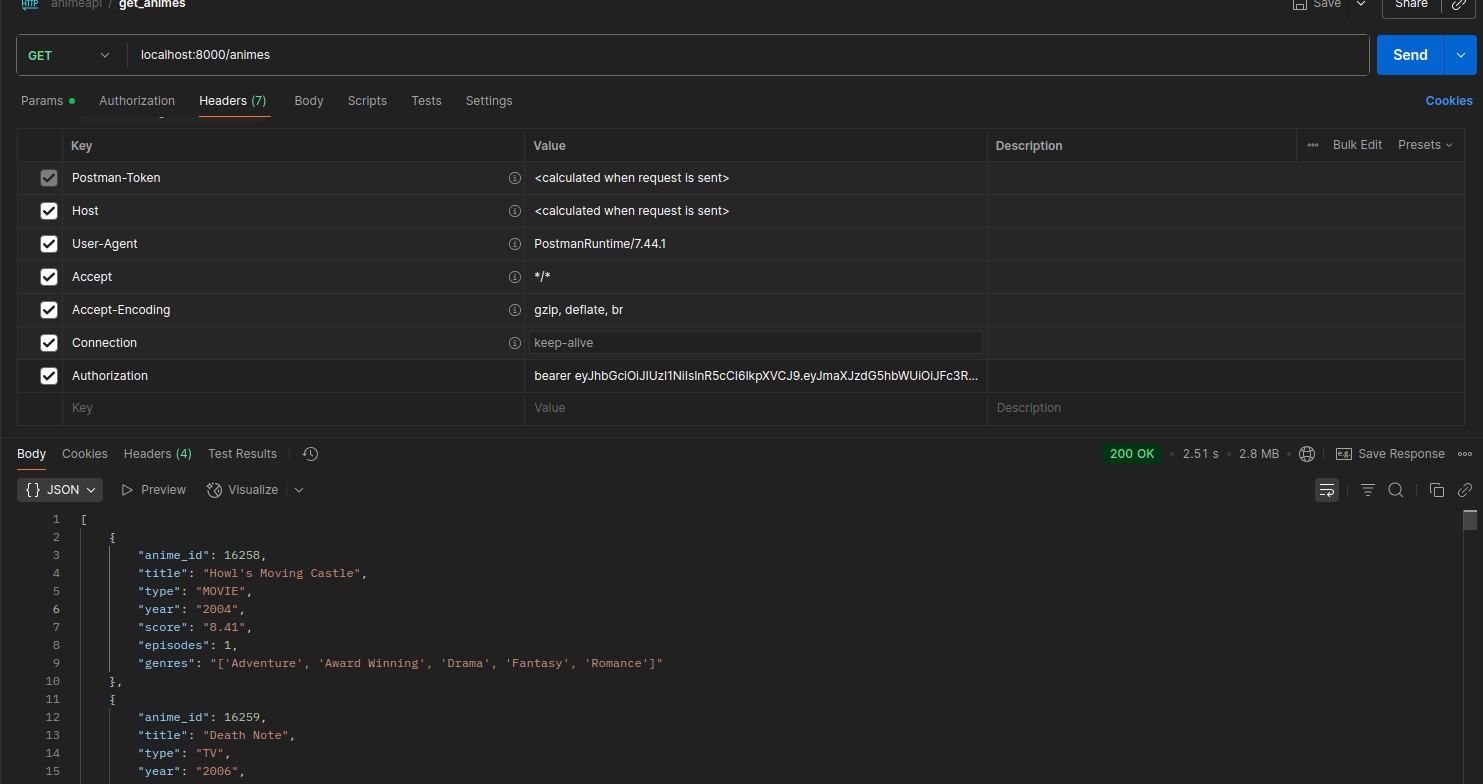Click the network globe icon
1483x784 pixels.
[x=1306, y=454]
